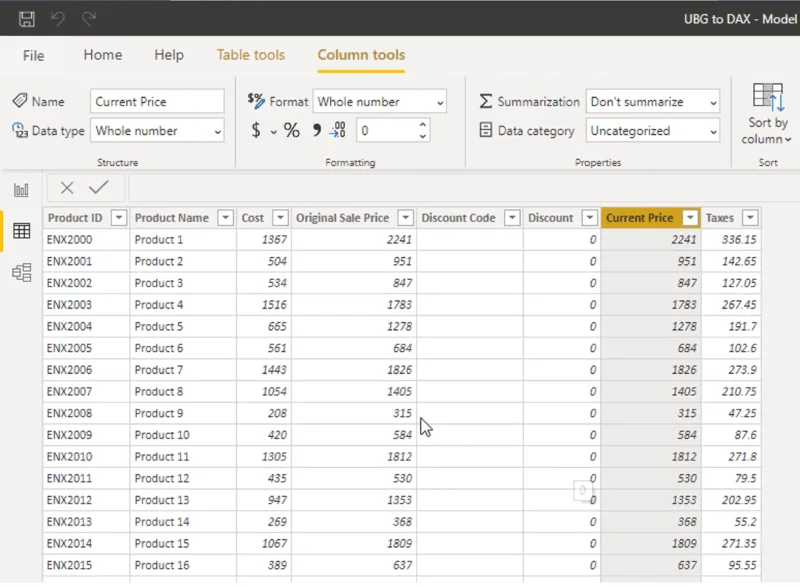Open the Format dropdown
800x587 pixels.
click(380, 101)
